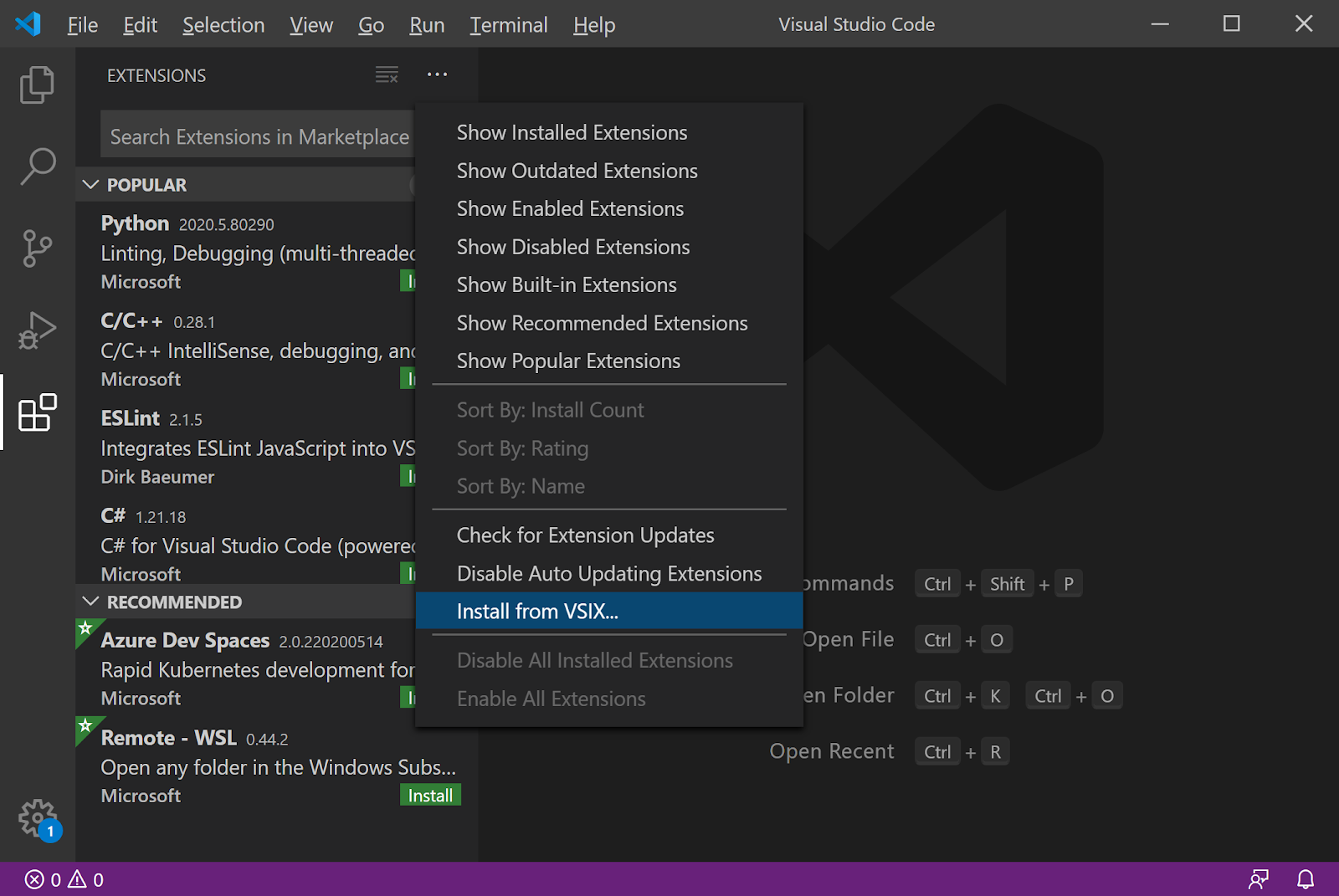The width and height of the screenshot is (1339, 896).
Task: Choose Show Built-in Extensions
Action: point(609,285)
